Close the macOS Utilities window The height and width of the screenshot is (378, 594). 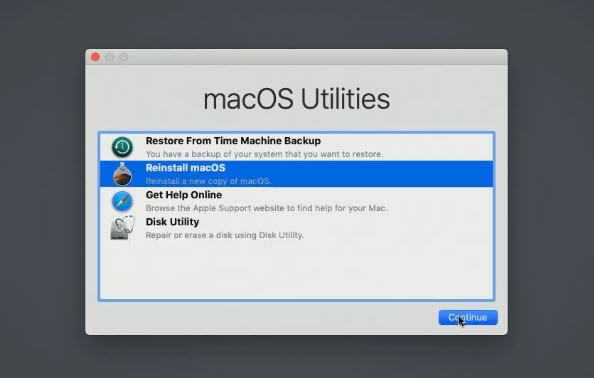(x=95, y=57)
